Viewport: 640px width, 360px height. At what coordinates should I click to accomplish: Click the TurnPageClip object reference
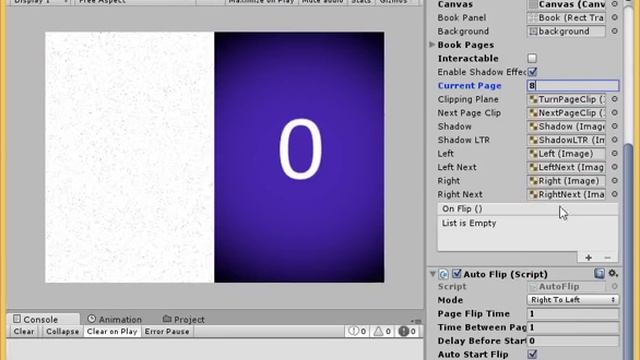(567, 99)
